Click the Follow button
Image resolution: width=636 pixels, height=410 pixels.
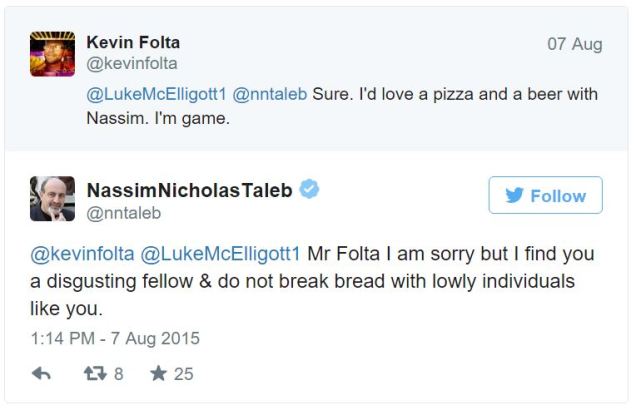click(x=545, y=195)
